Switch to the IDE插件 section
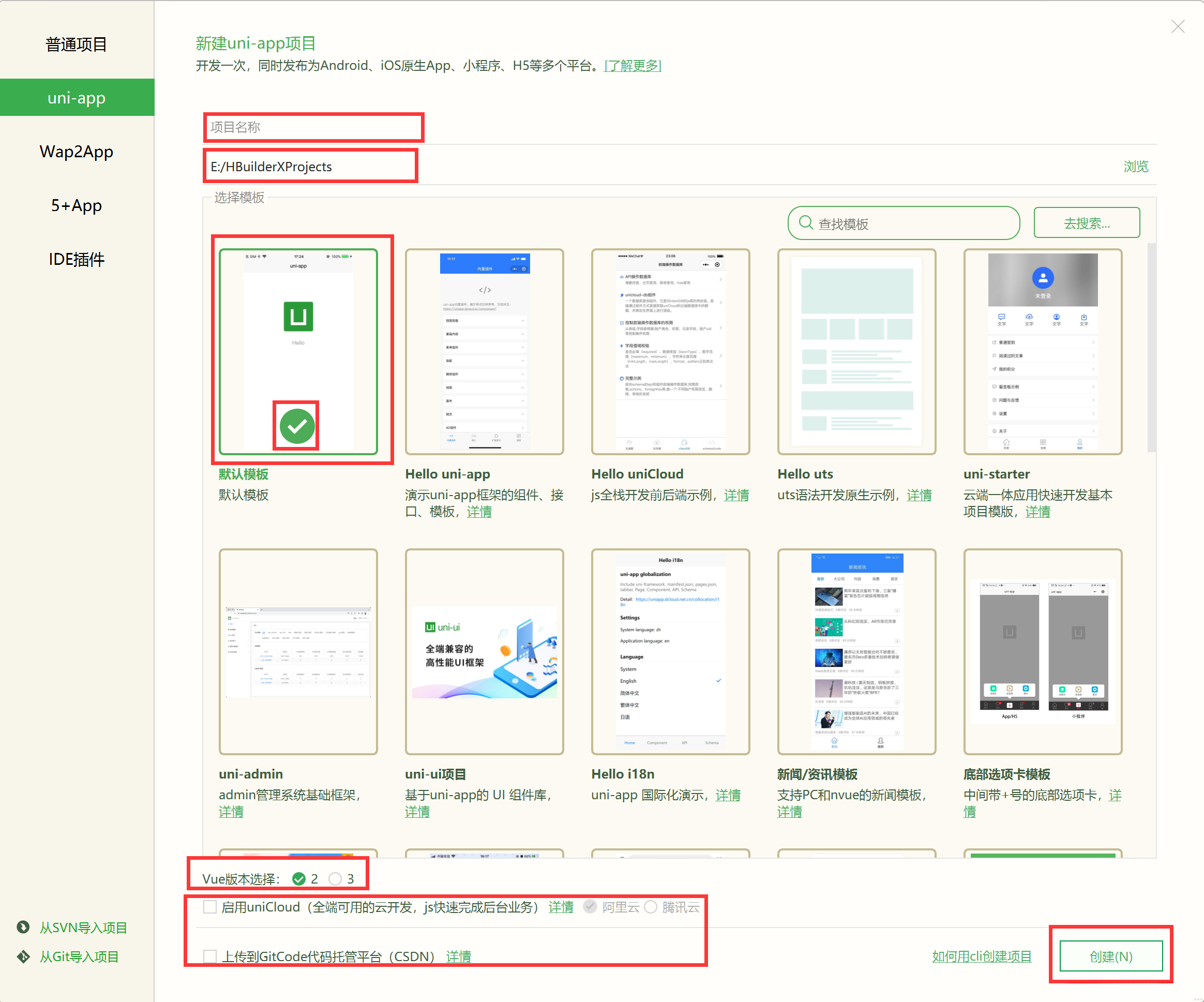This screenshot has width=1204, height=1002. [x=76, y=259]
